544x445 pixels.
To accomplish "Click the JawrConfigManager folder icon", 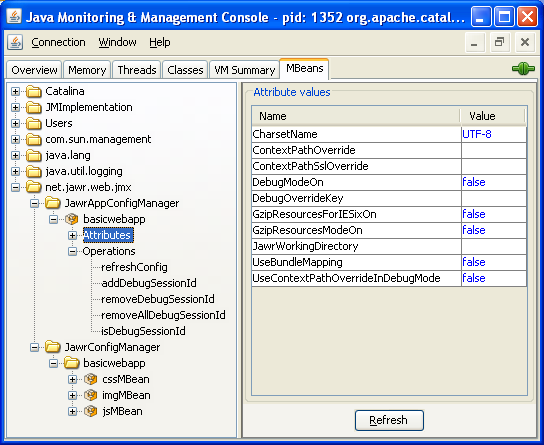I will (53, 347).
